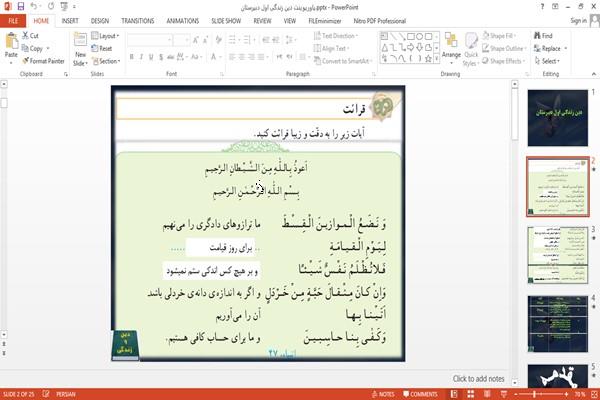Decrease font size

[x=206, y=40]
